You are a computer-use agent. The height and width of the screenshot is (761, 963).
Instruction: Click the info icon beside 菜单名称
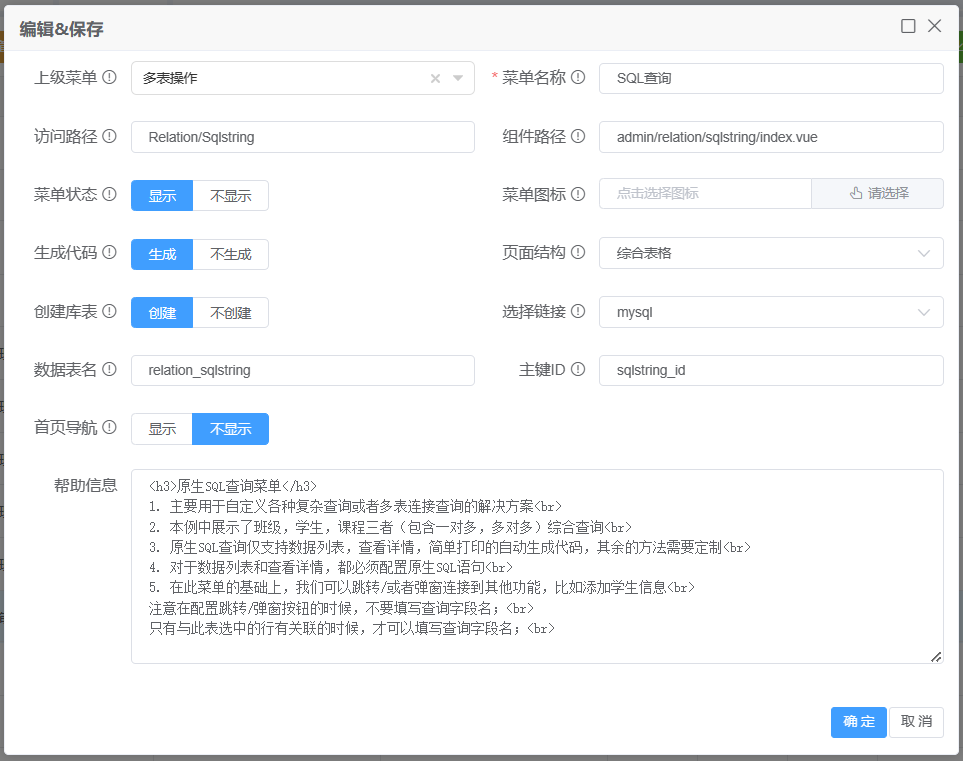578,78
